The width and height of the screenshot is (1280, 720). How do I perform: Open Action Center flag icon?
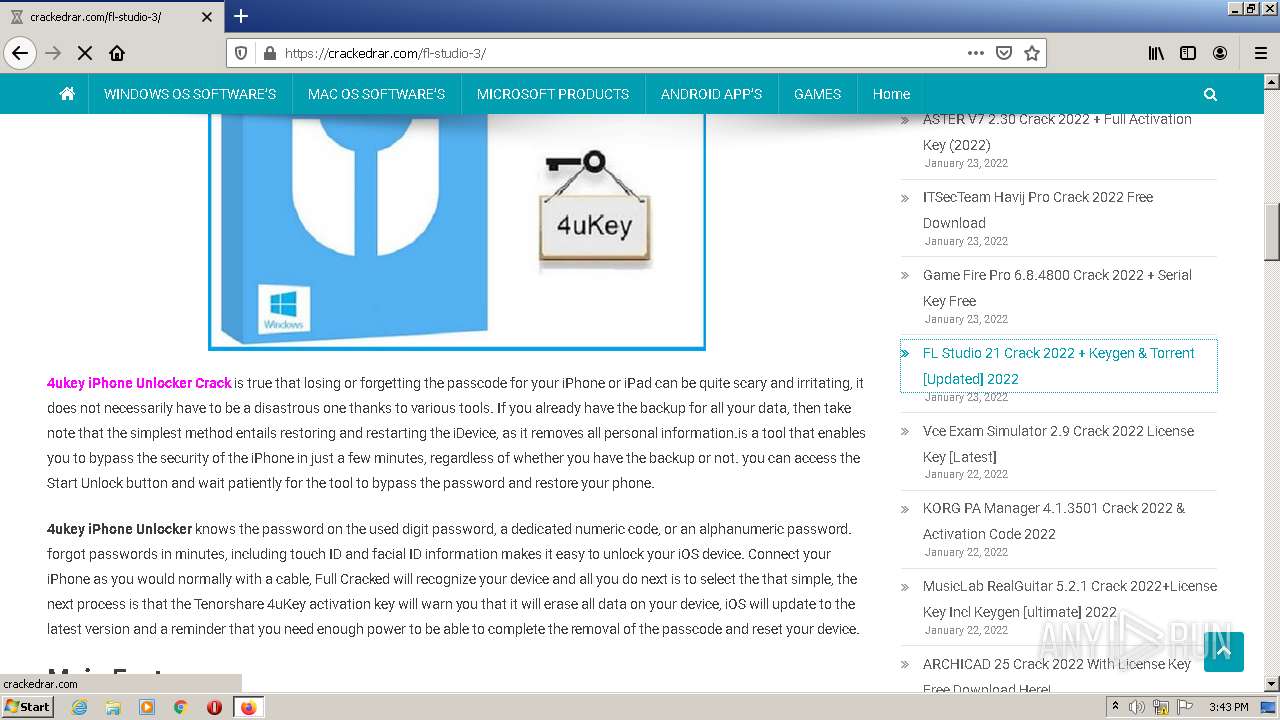pos(1185,707)
